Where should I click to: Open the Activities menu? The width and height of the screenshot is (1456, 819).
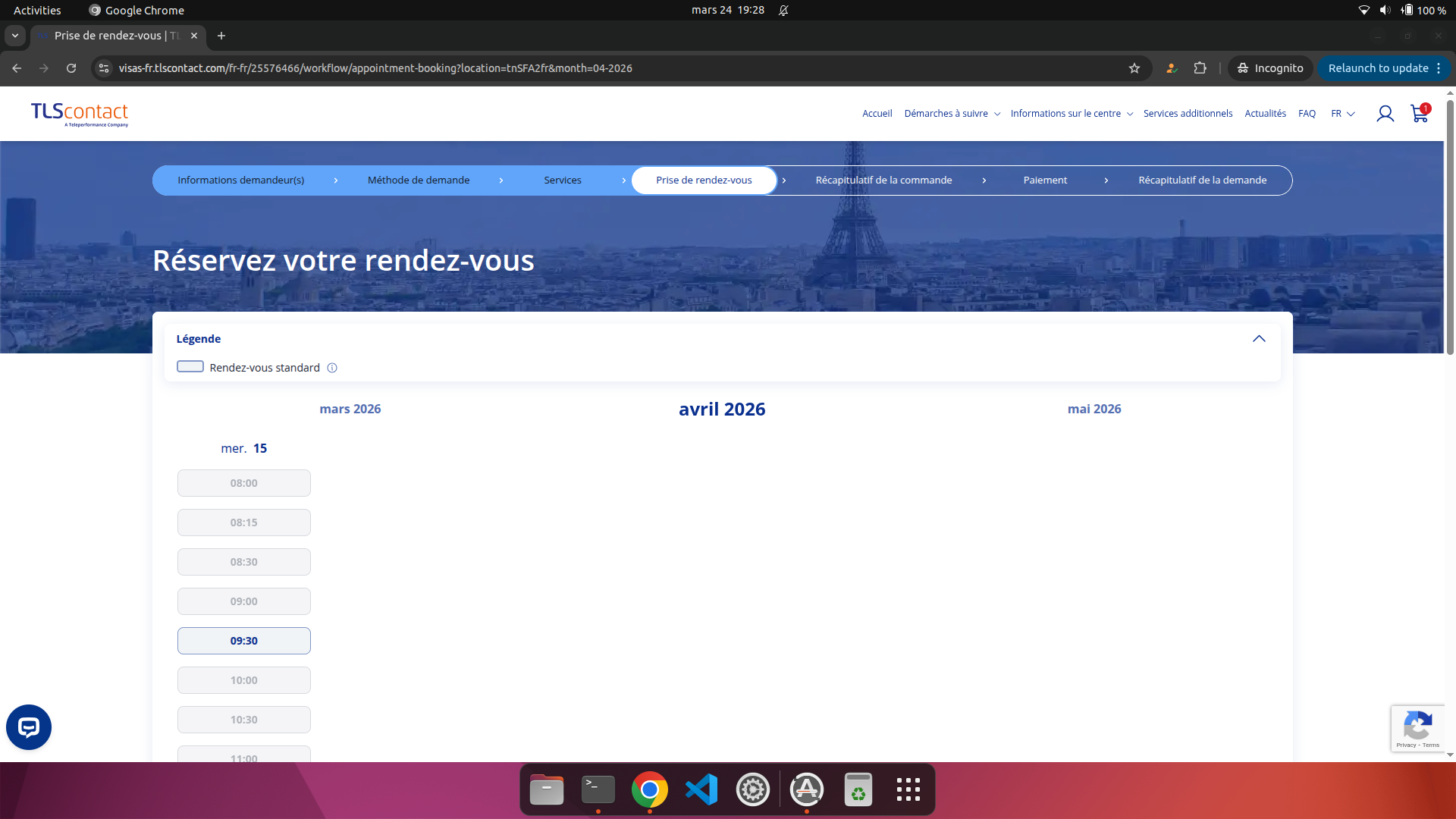(x=36, y=10)
